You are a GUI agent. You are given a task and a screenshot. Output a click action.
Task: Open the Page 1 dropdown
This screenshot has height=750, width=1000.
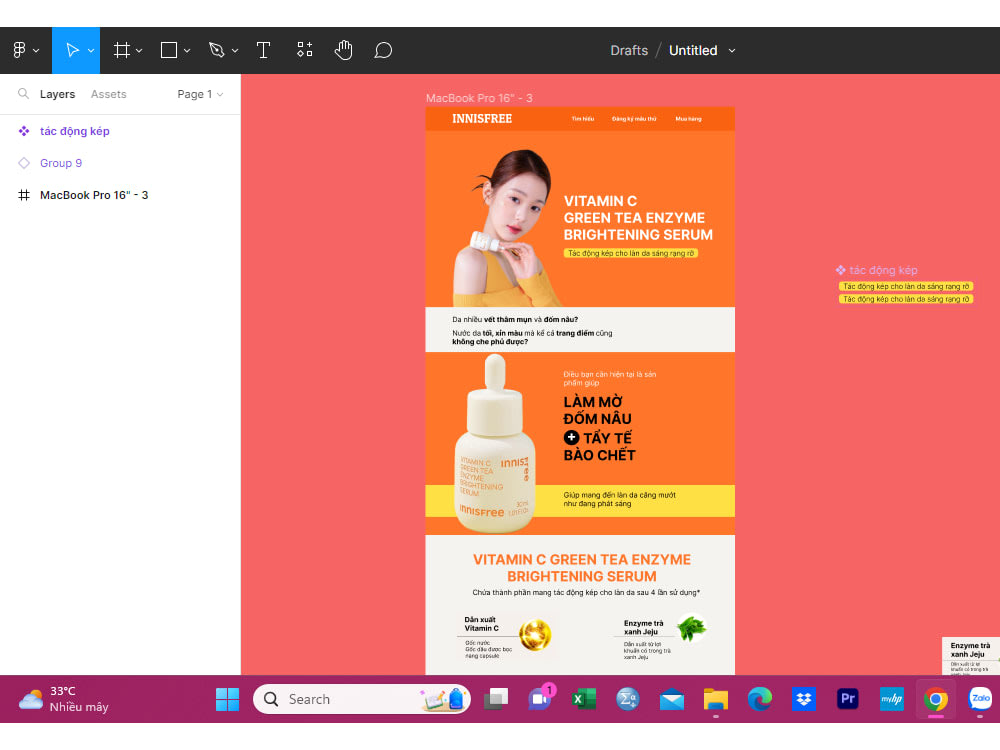199,93
